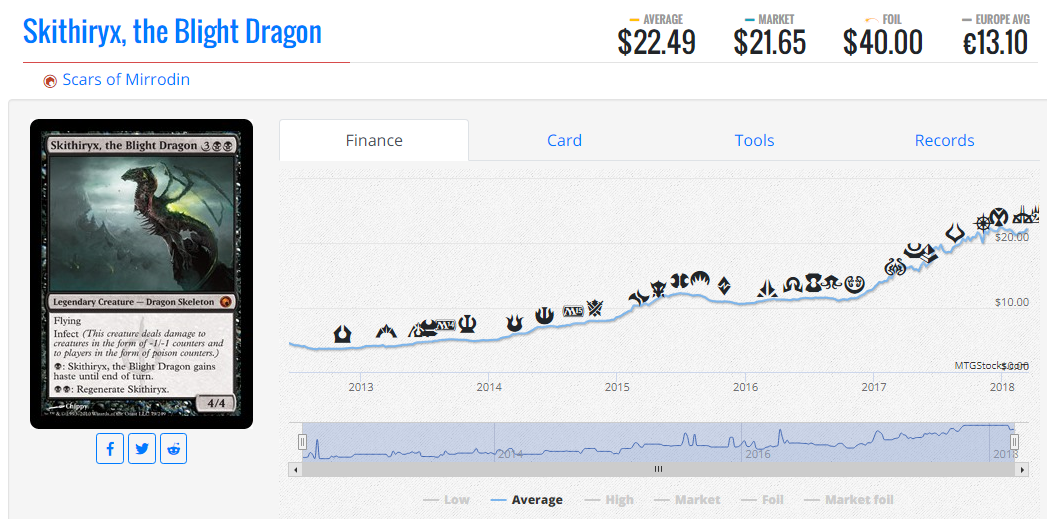Click the Born of the Gods set marker

click(x=514, y=323)
